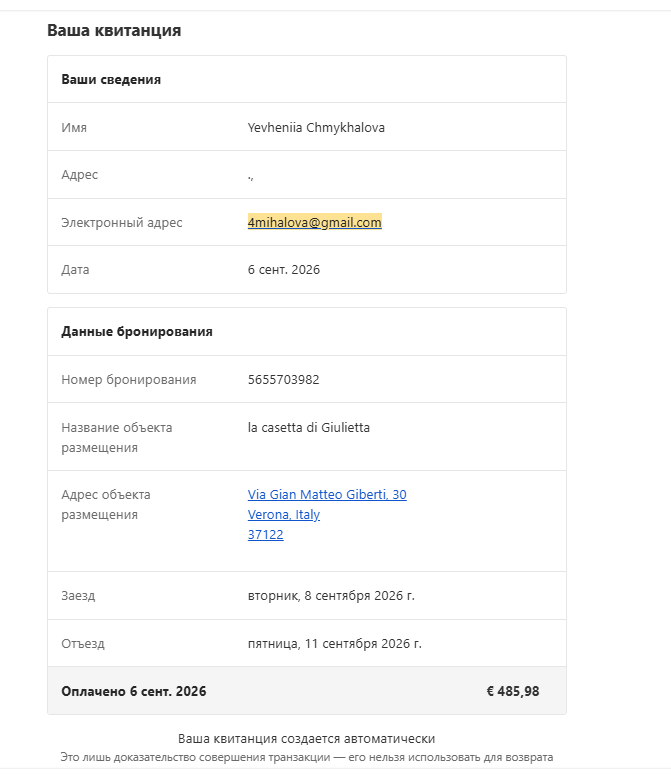Open the Via Gian Matteo Giberti, 30 link
The height and width of the screenshot is (774, 671).
327,494
